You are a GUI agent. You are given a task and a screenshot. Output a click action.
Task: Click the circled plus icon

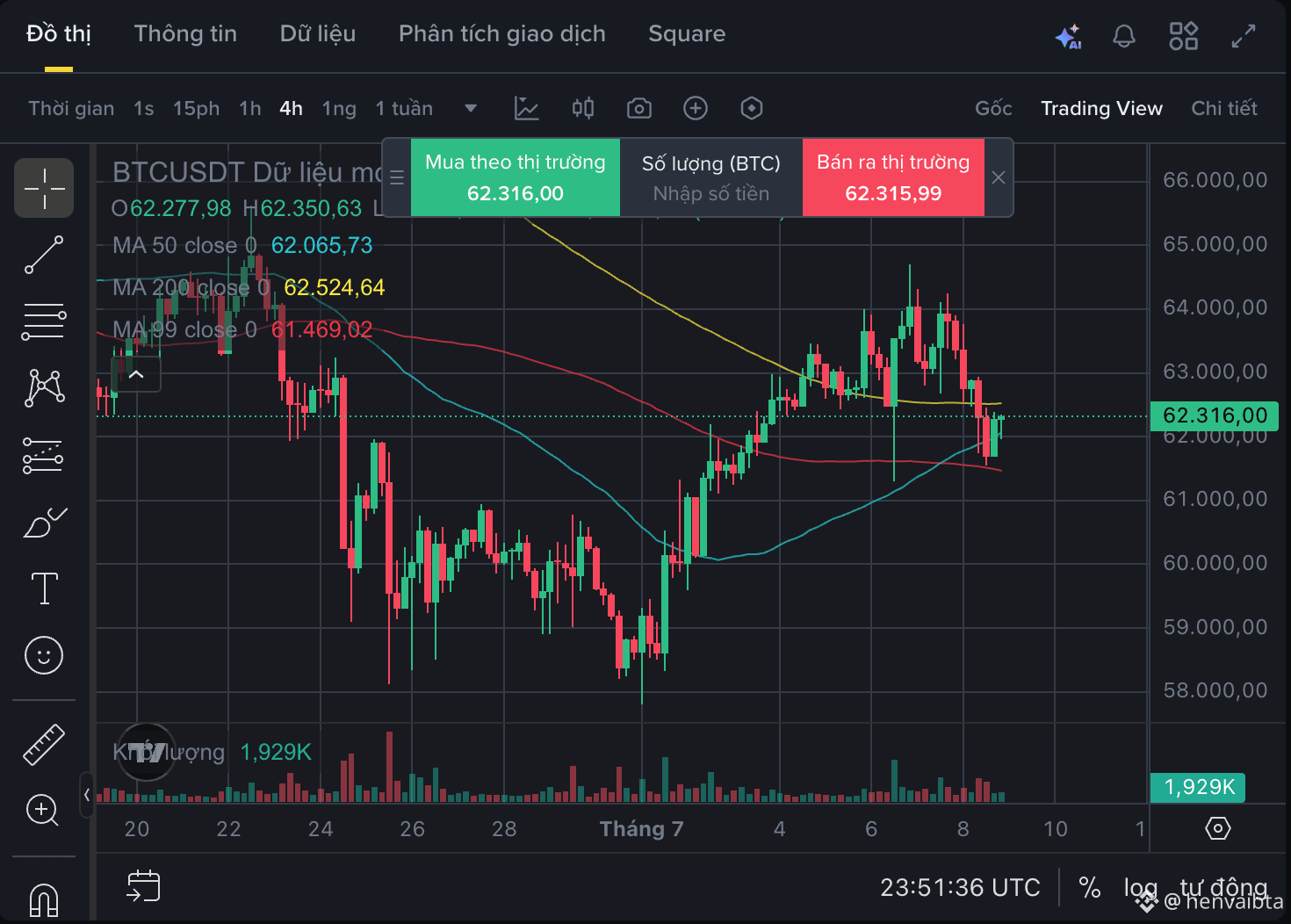coord(695,108)
